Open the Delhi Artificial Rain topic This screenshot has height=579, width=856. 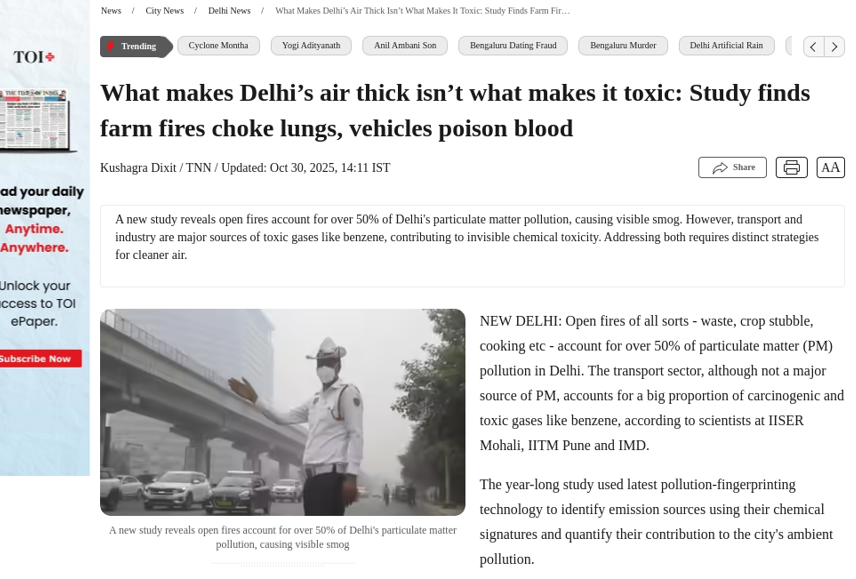click(x=726, y=46)
